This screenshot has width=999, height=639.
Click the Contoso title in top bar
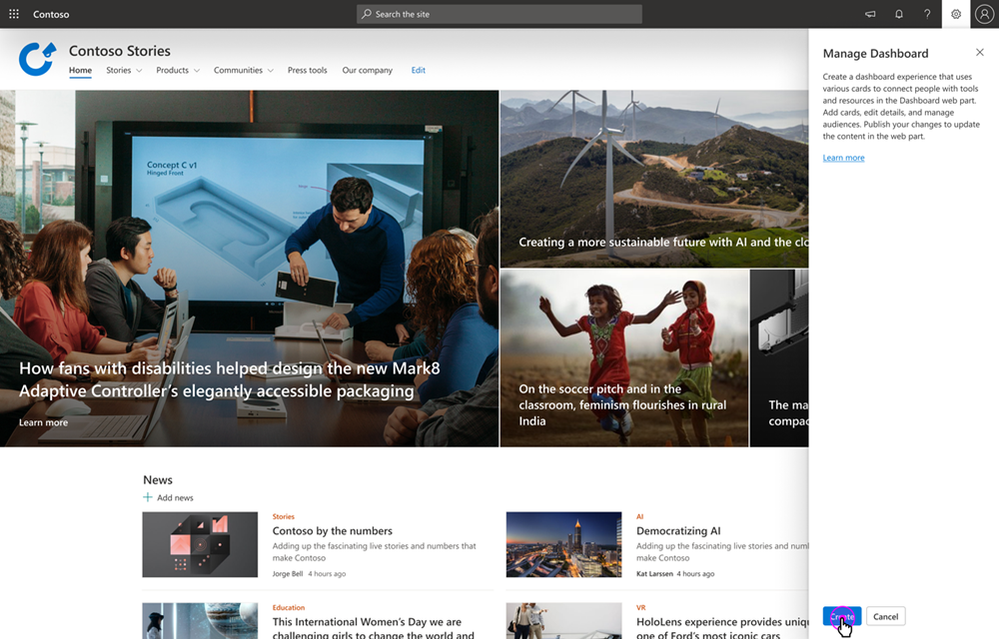pos(51,14)
